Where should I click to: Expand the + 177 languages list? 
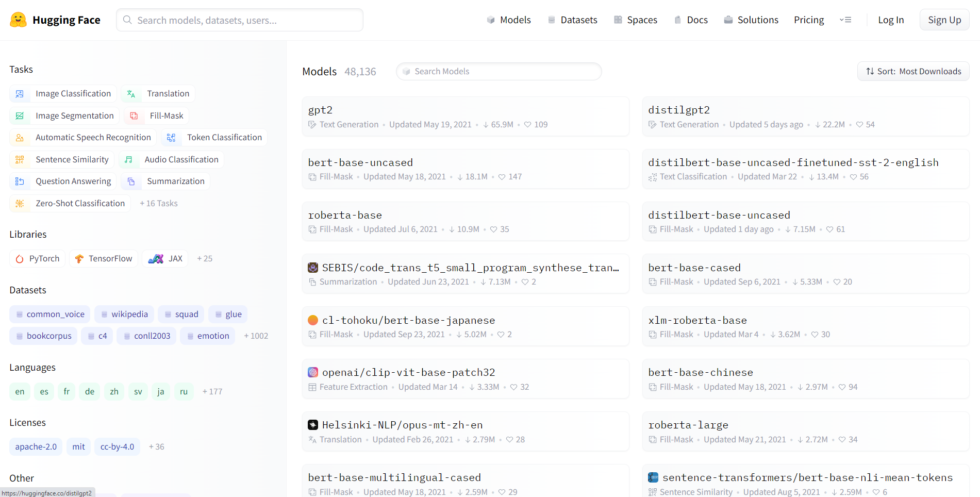tap(212, 392)
